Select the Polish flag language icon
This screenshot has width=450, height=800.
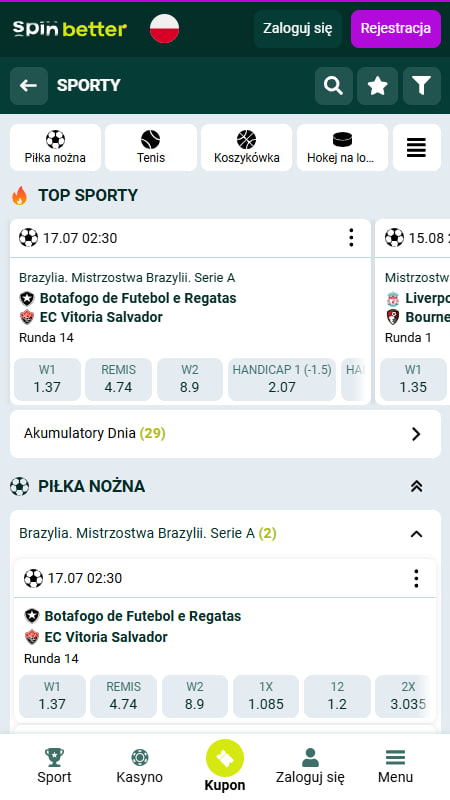click(x=164, y=29)
